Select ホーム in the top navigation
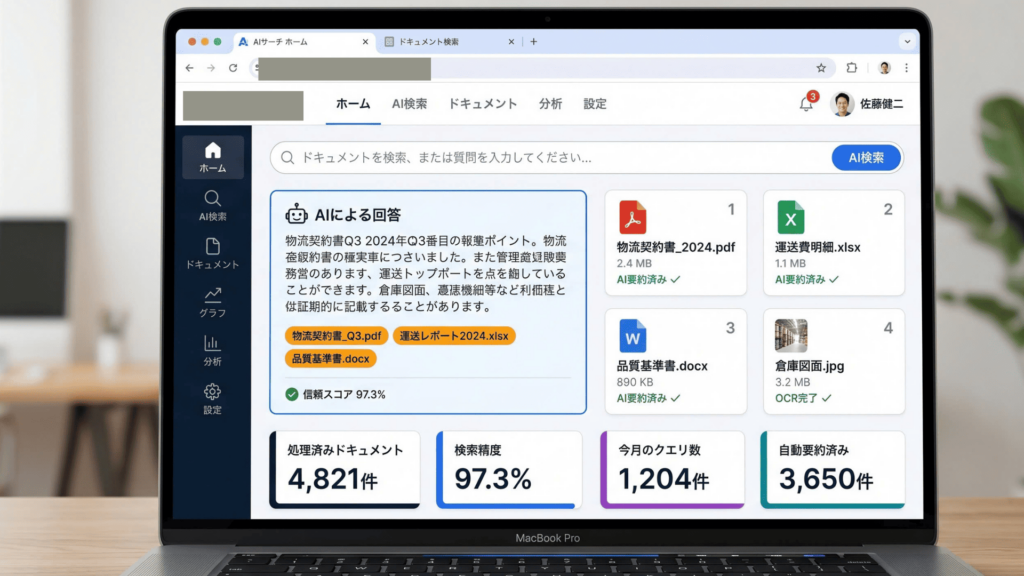 pyautogui.click(x=353, y=104)
